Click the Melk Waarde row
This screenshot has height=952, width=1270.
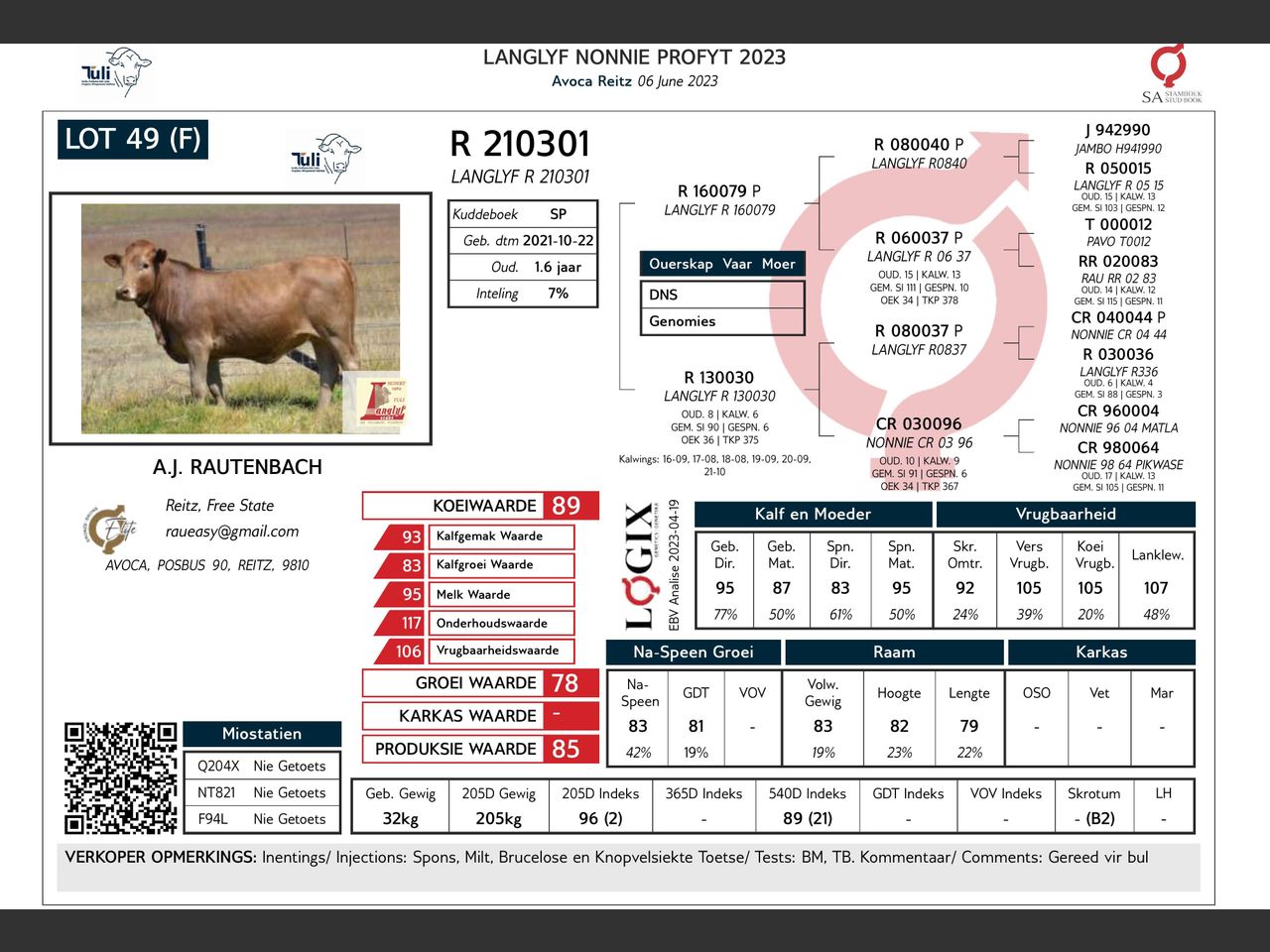(475, 594)
